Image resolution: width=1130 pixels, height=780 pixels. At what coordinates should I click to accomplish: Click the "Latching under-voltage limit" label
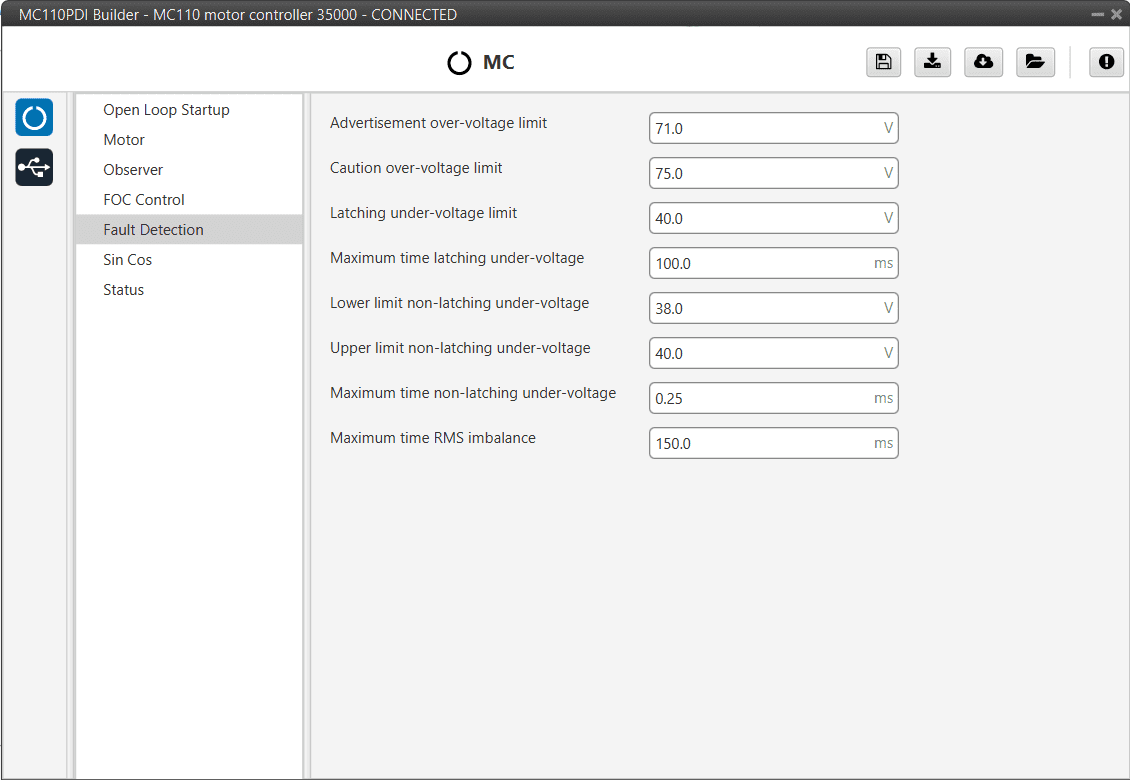click(423, 213)
